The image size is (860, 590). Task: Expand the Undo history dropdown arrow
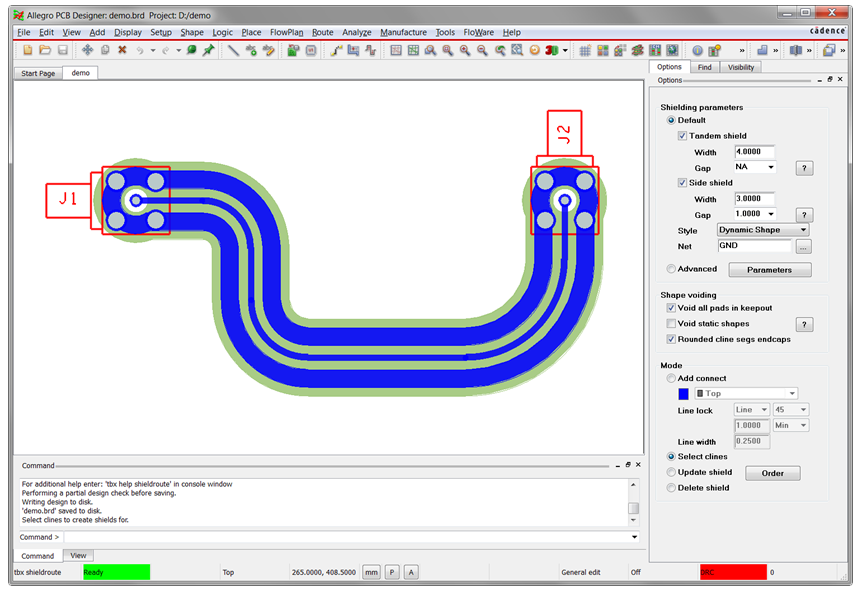[x=152, y=50]
